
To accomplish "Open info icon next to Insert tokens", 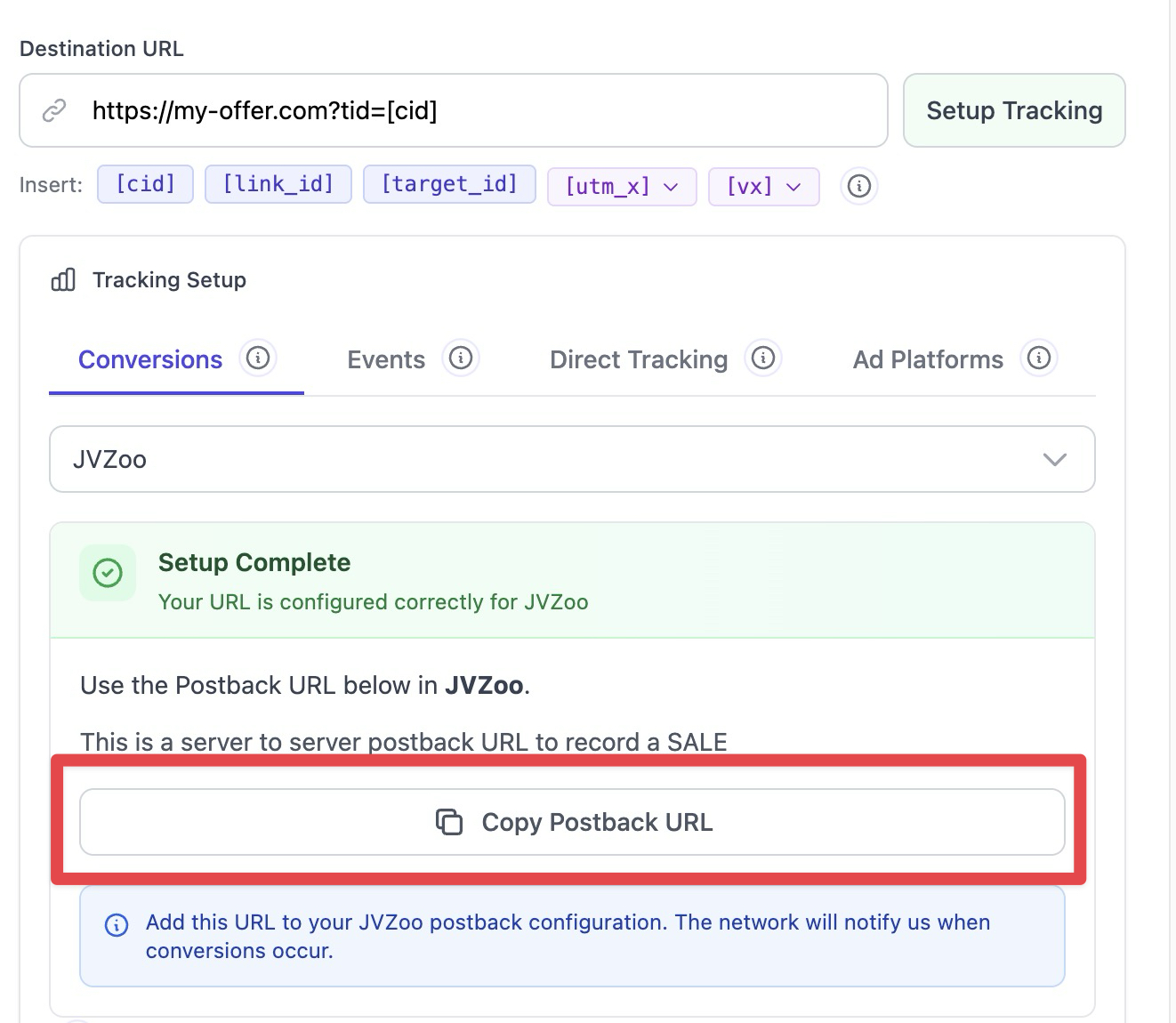I will pyautogui.click(x=858, y=186).
